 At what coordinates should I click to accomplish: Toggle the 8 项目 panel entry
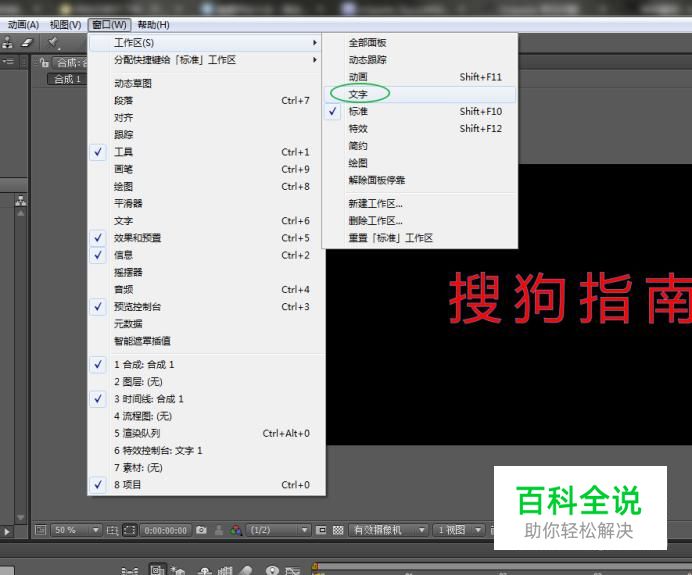[x=207, y=485]
